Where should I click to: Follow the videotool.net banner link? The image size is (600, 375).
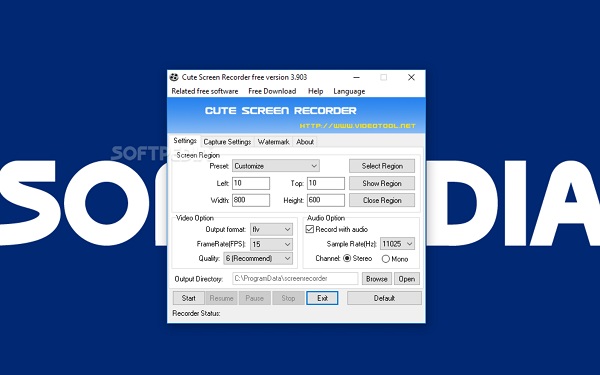click(x=357, y=126)
